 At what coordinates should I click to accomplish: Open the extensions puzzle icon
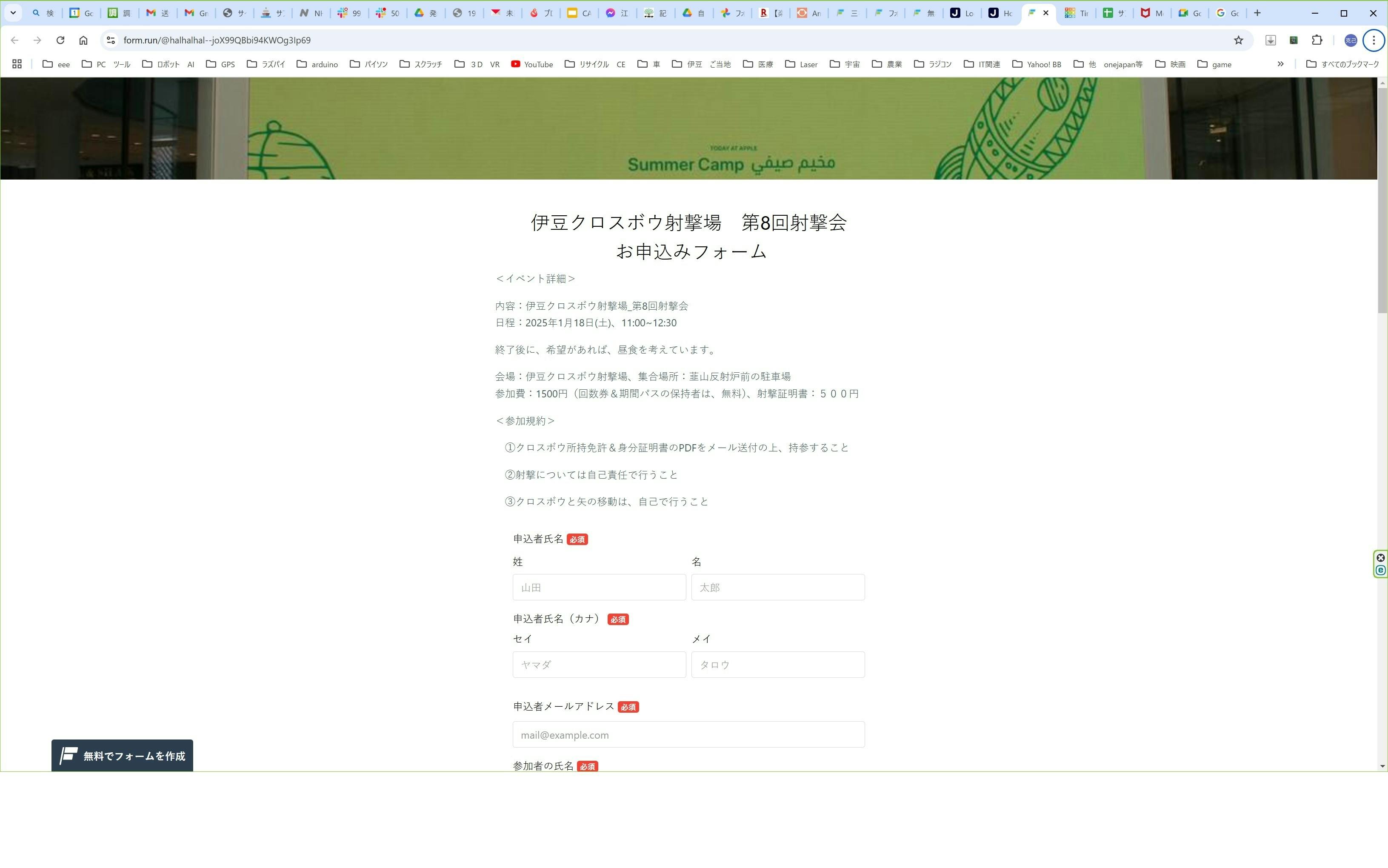(1317, 40)
